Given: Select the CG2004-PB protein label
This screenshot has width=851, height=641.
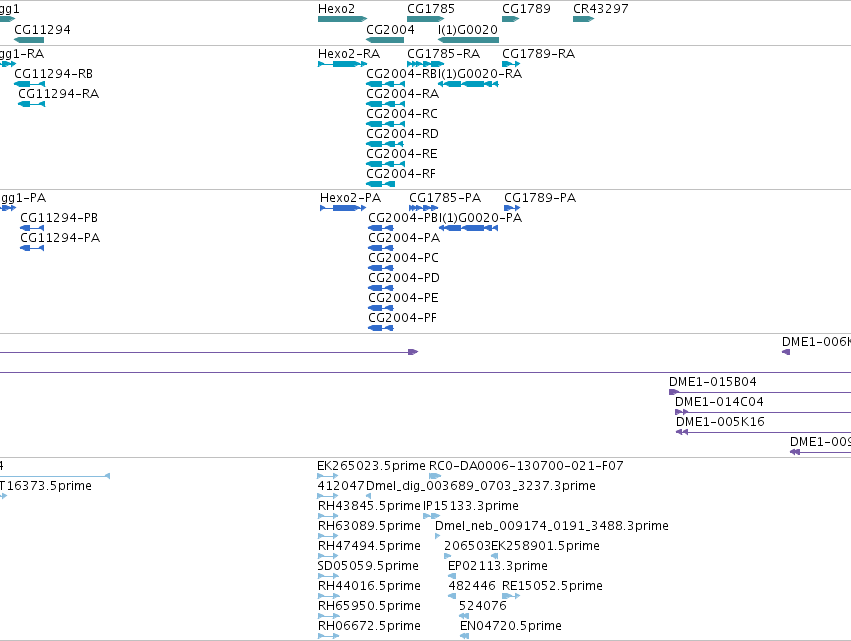Looking at the screenshot, I should [404, 218].
